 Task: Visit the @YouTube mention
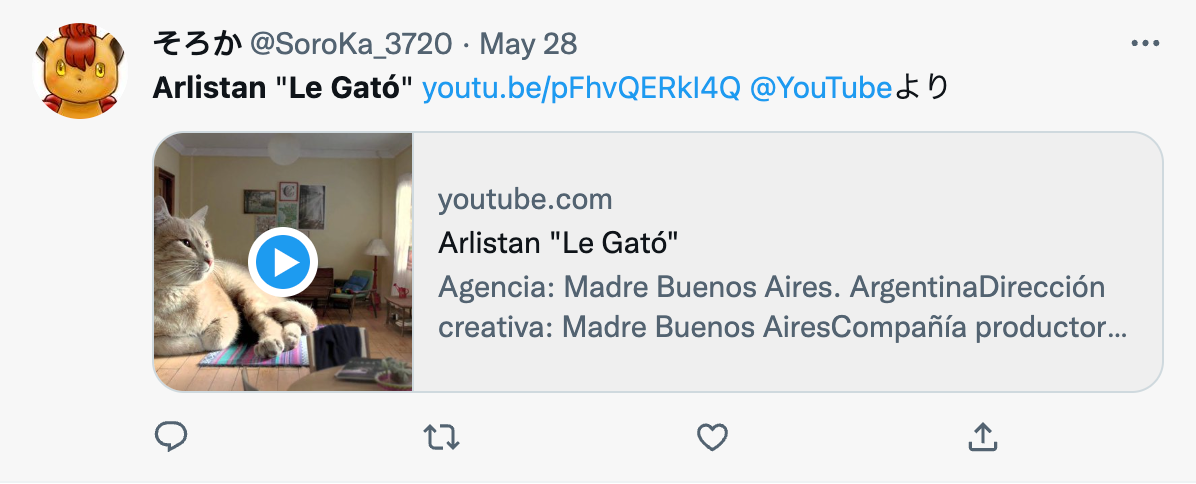(x=821, y=89)
